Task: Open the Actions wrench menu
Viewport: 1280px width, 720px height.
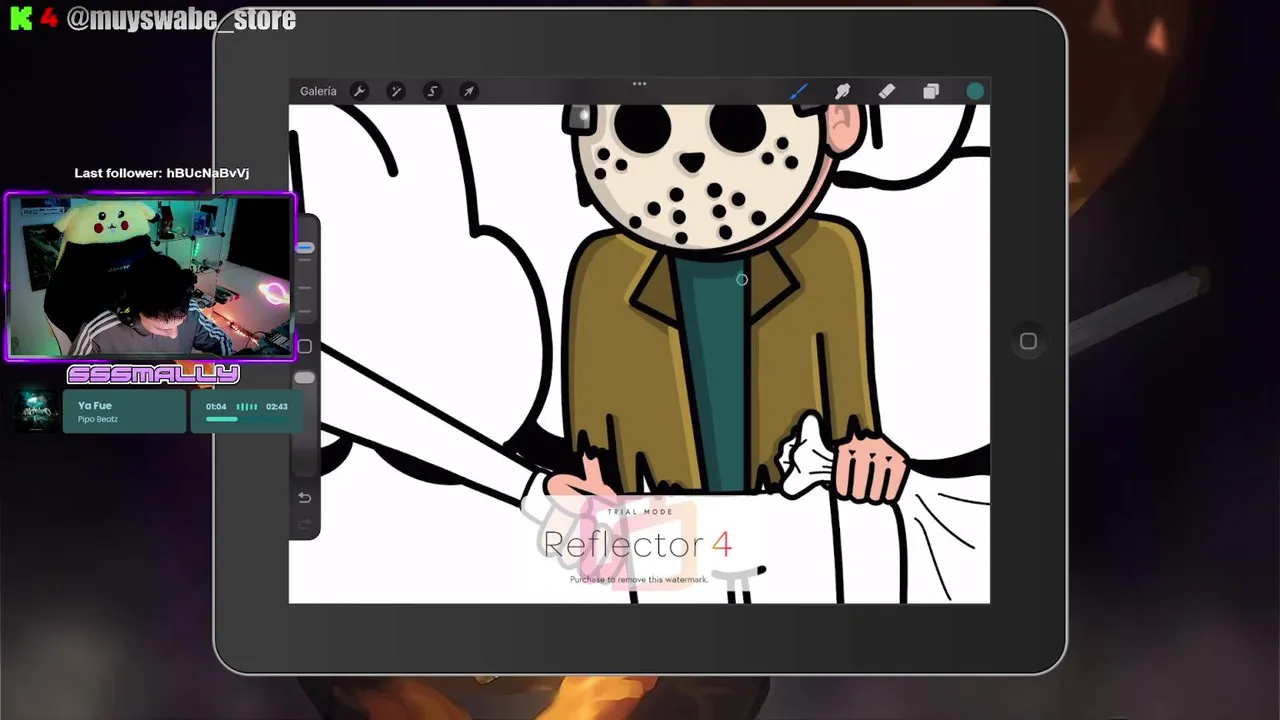Action: [359, 91]
